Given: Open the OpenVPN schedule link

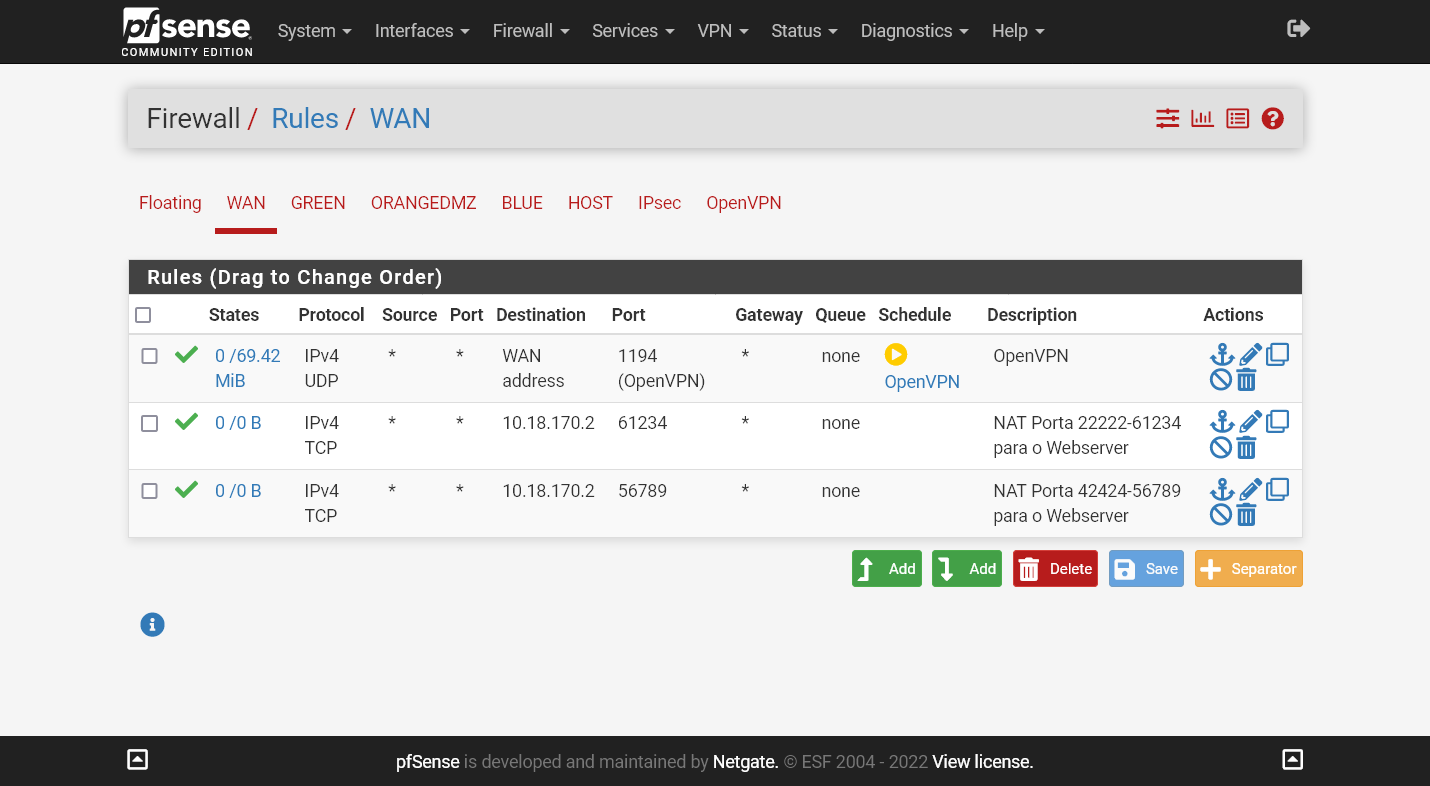Looking at the screenshot, I should (921, 382).
